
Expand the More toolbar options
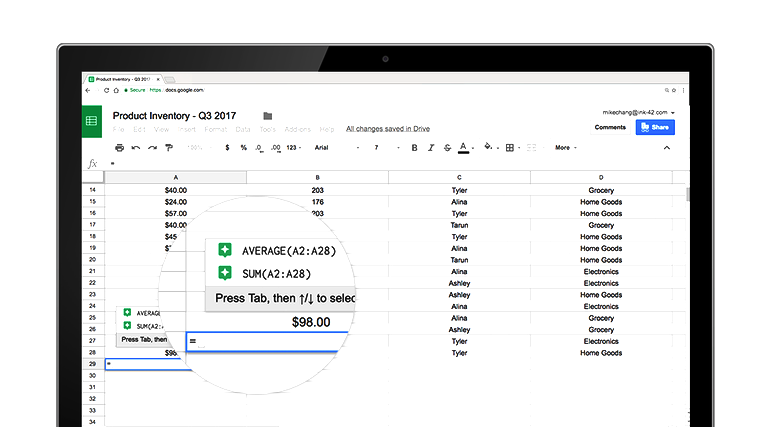tap(565, 147)
